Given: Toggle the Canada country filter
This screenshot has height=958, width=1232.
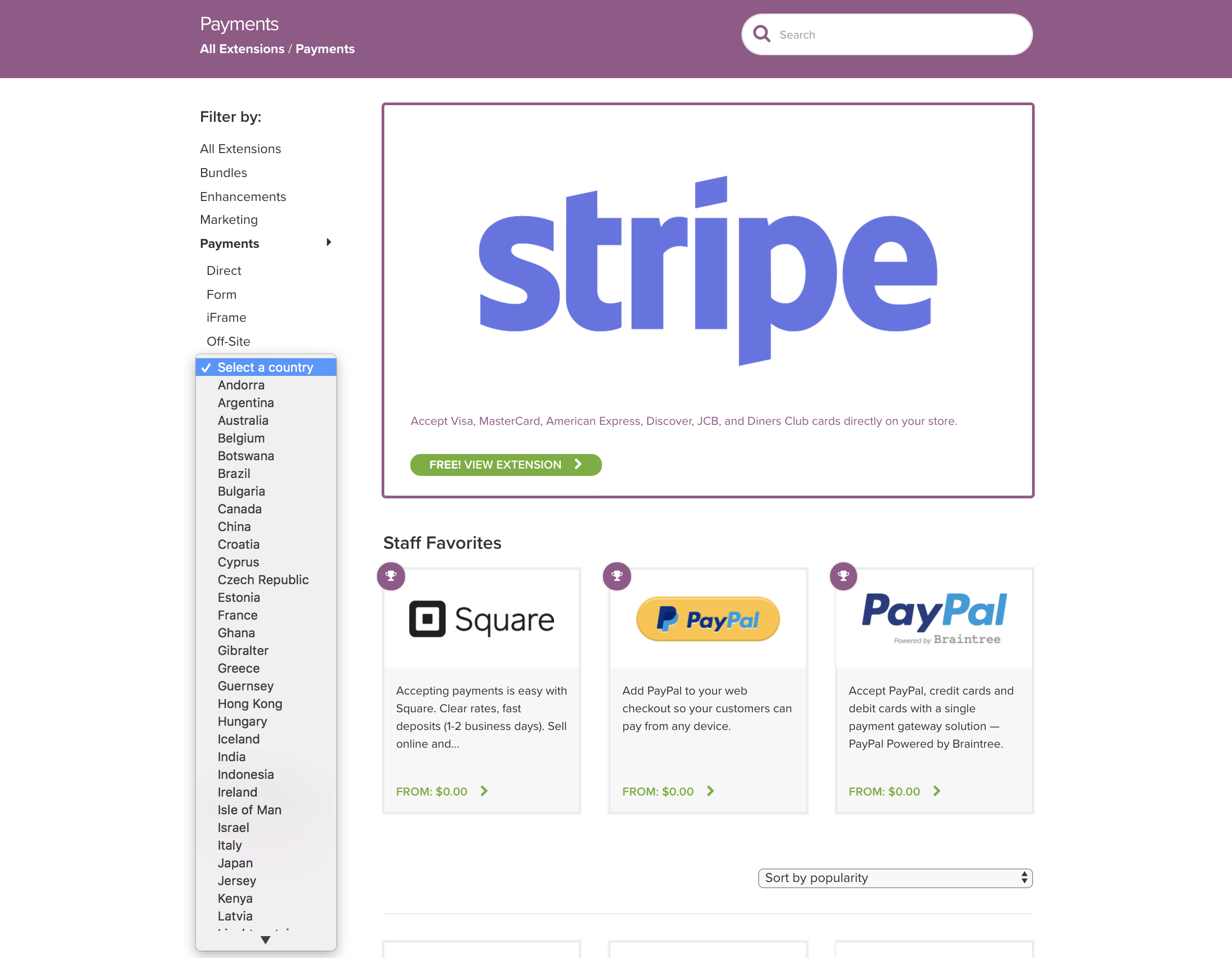Looking at the screenshot, I should [x=240, y=508].
